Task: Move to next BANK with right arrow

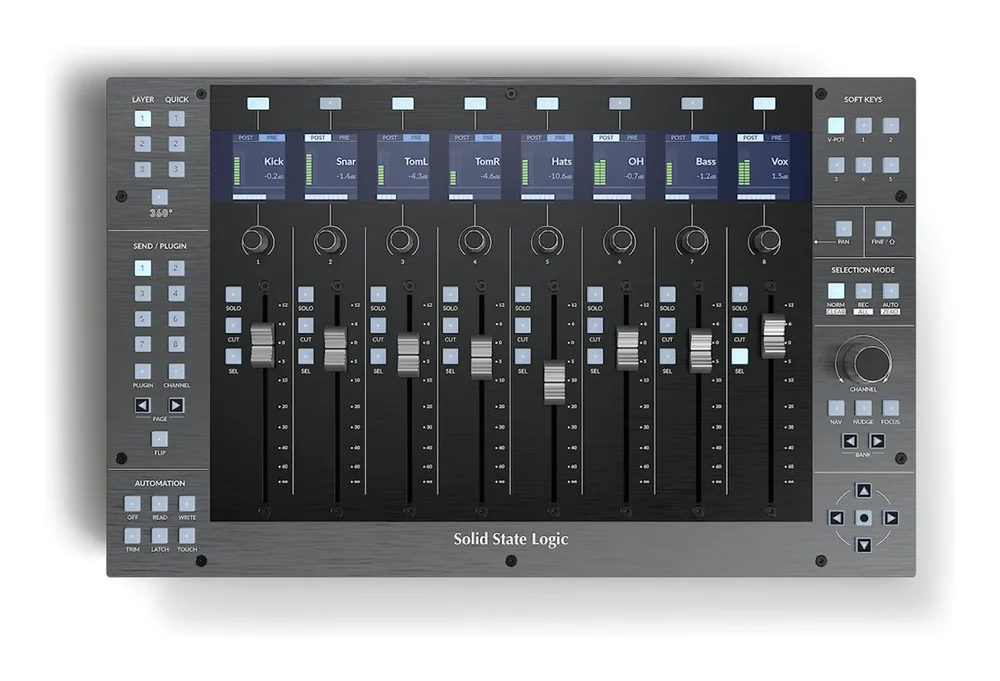Action: click(878, 441)
